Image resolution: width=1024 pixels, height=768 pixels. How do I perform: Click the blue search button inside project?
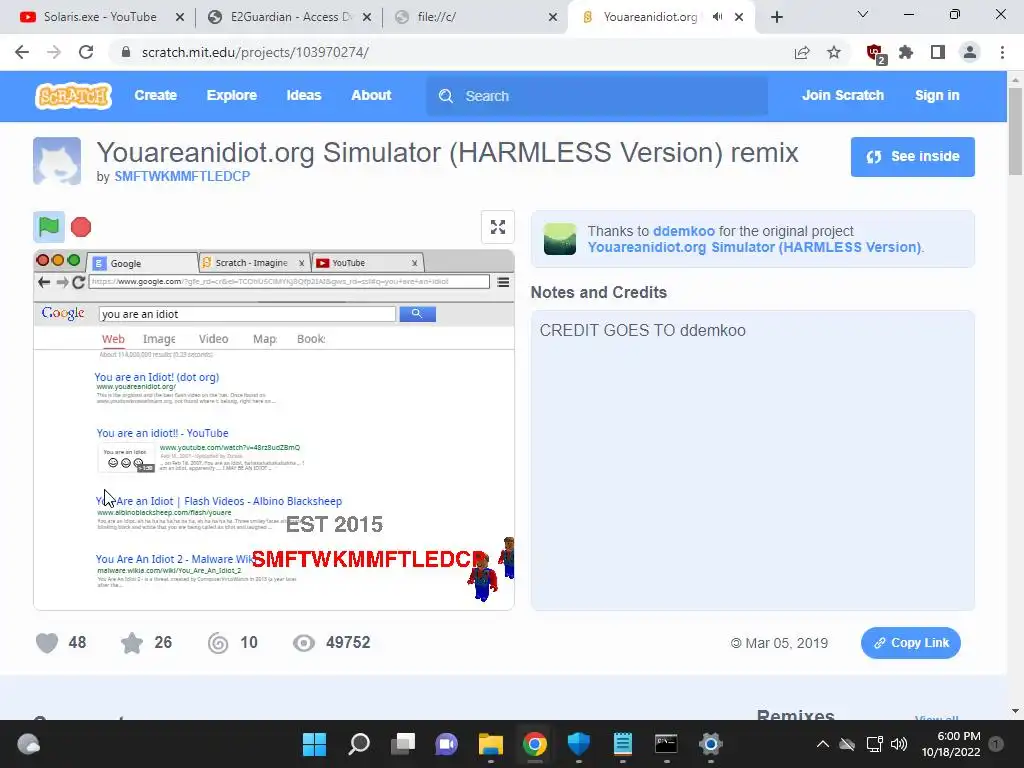[x=417, y=314]
